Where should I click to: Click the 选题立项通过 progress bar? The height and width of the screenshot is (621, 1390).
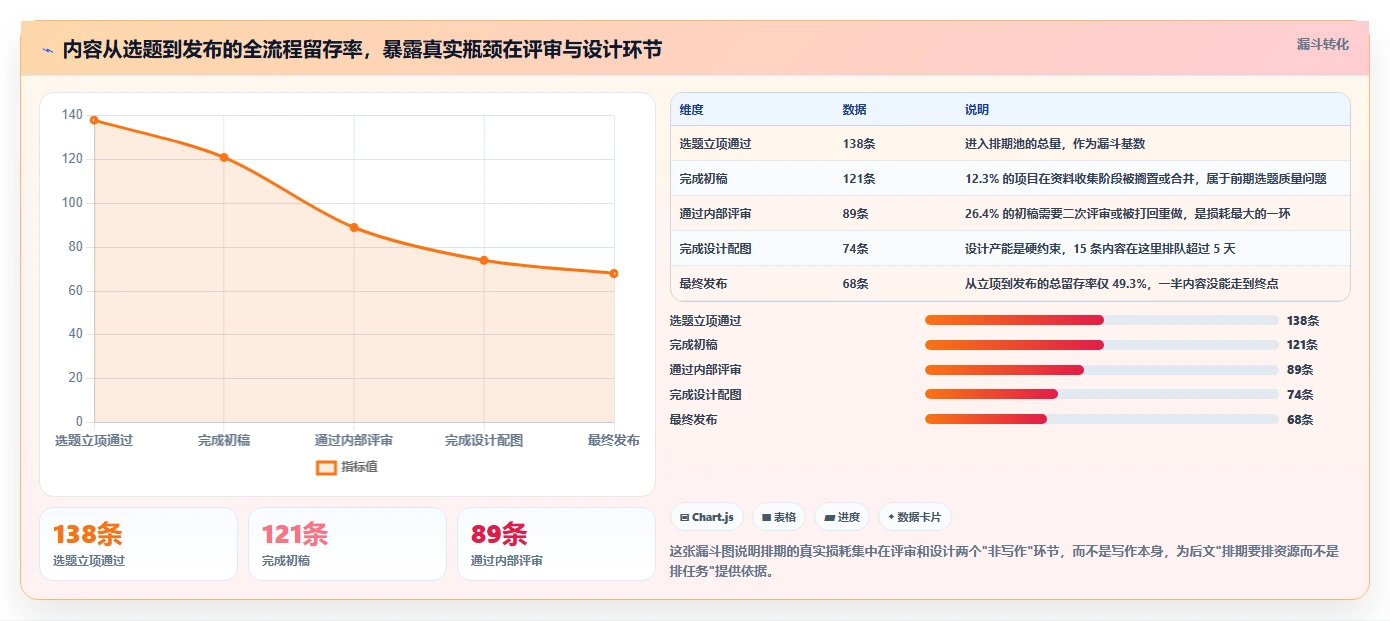[x=1102, y=320]
